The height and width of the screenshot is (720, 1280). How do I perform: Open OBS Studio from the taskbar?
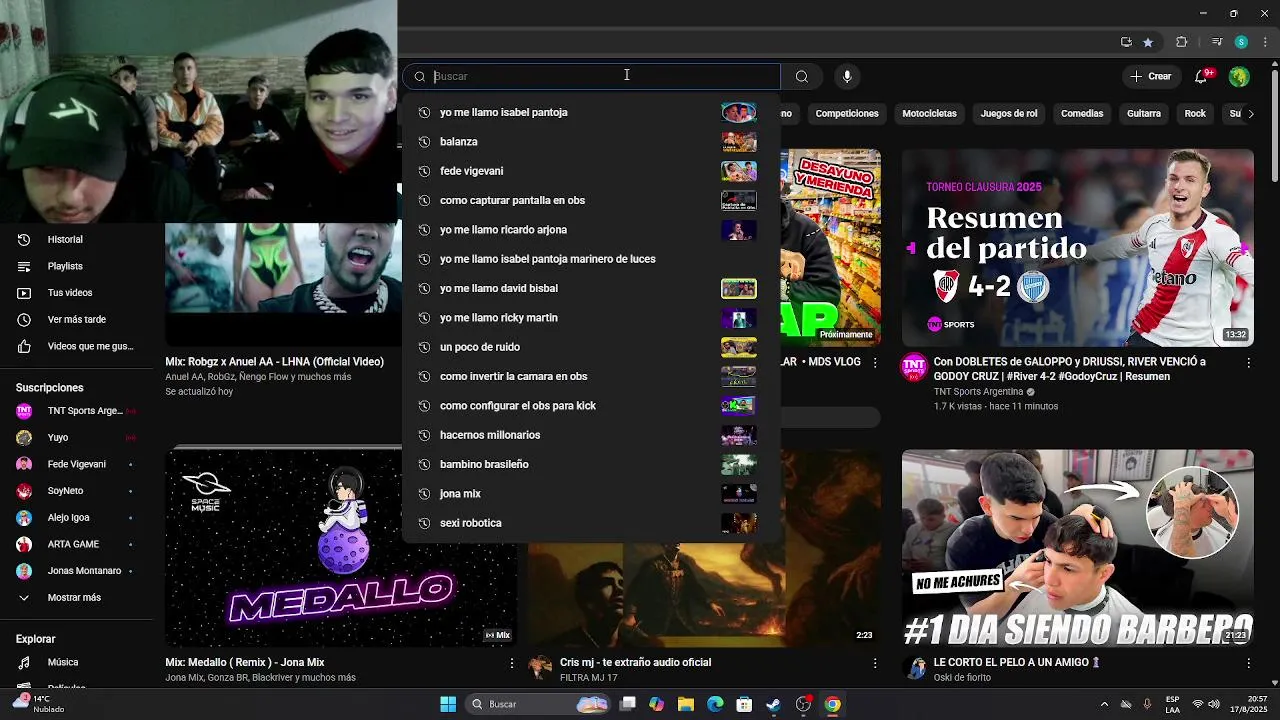click(x=803, y=704)
